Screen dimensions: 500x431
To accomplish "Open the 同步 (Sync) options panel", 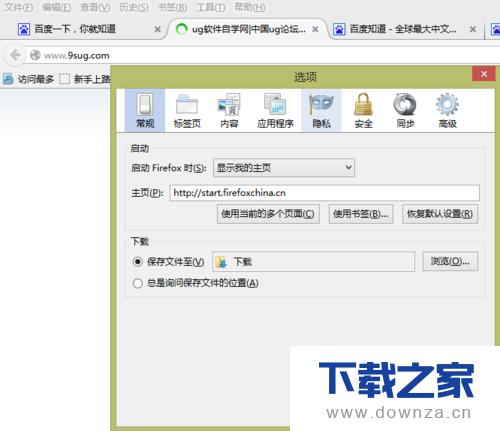I will point(405,111).
